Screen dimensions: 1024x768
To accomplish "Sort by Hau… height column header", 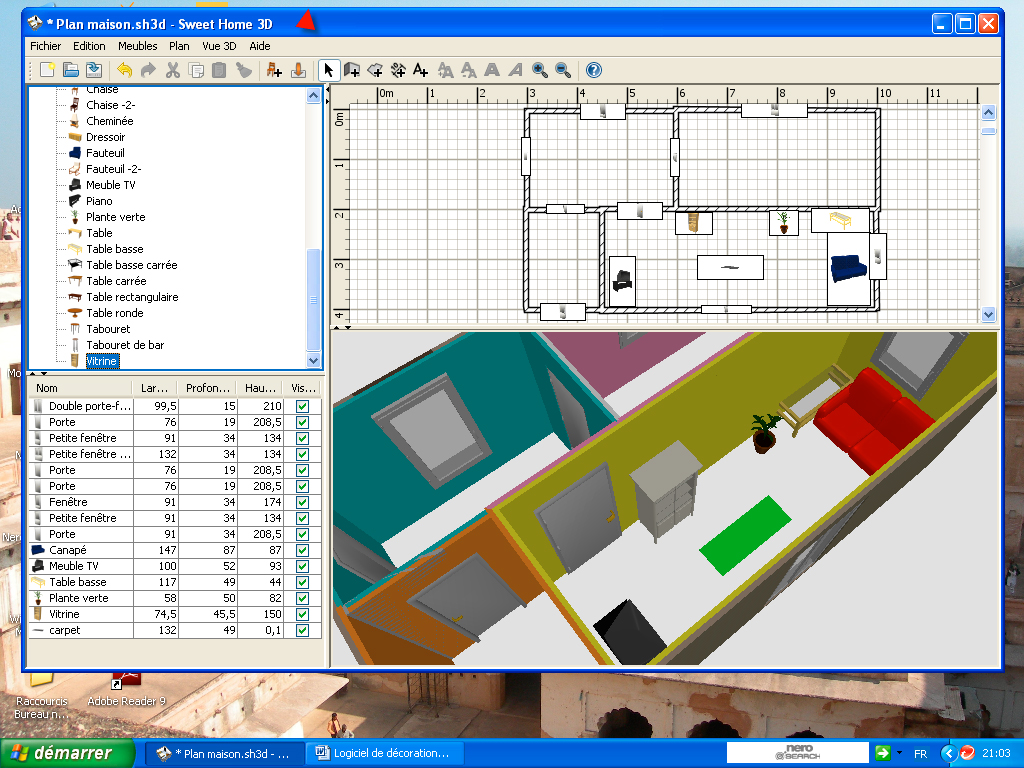I will (261, 388).
